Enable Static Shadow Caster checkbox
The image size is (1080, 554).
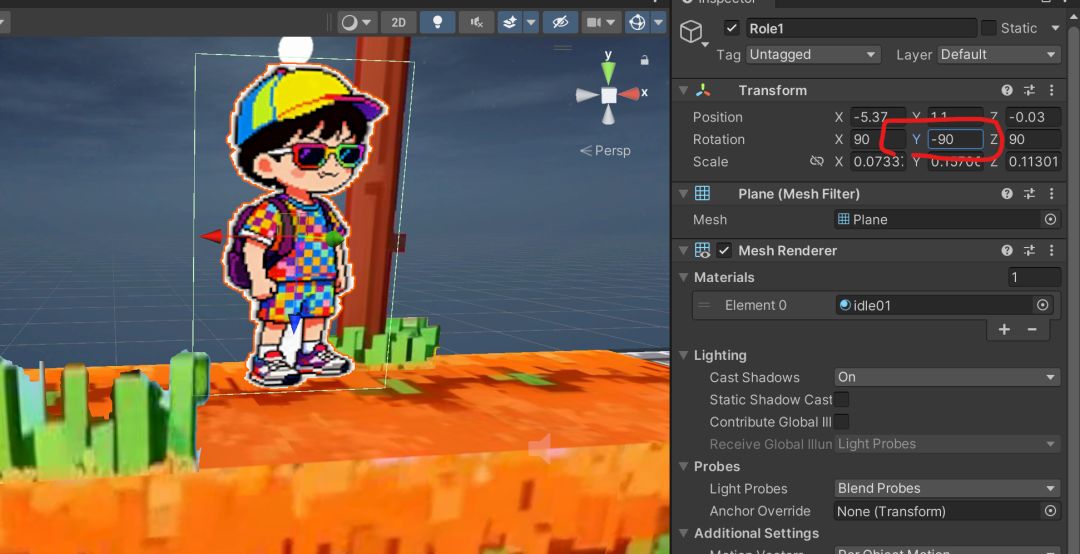pos(842,399)
